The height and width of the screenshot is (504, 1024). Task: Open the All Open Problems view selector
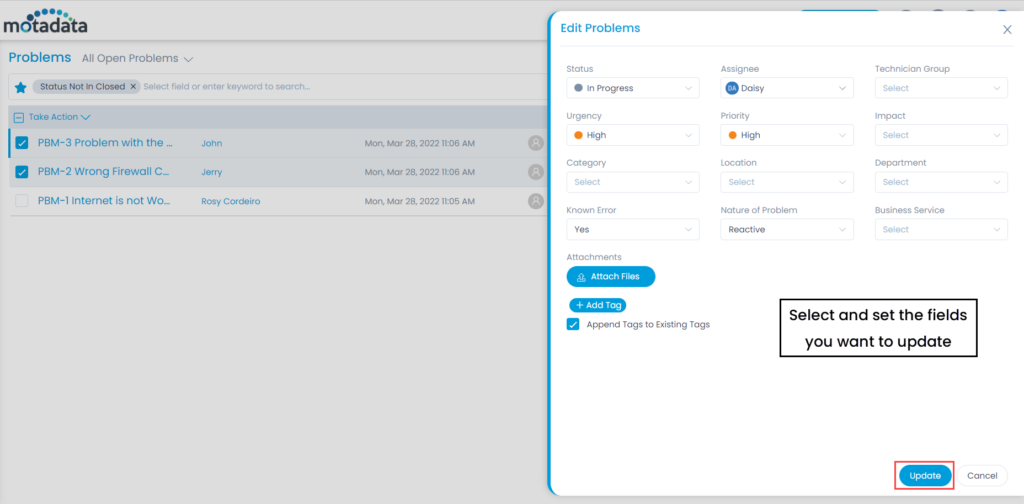[x=137, y=59]
